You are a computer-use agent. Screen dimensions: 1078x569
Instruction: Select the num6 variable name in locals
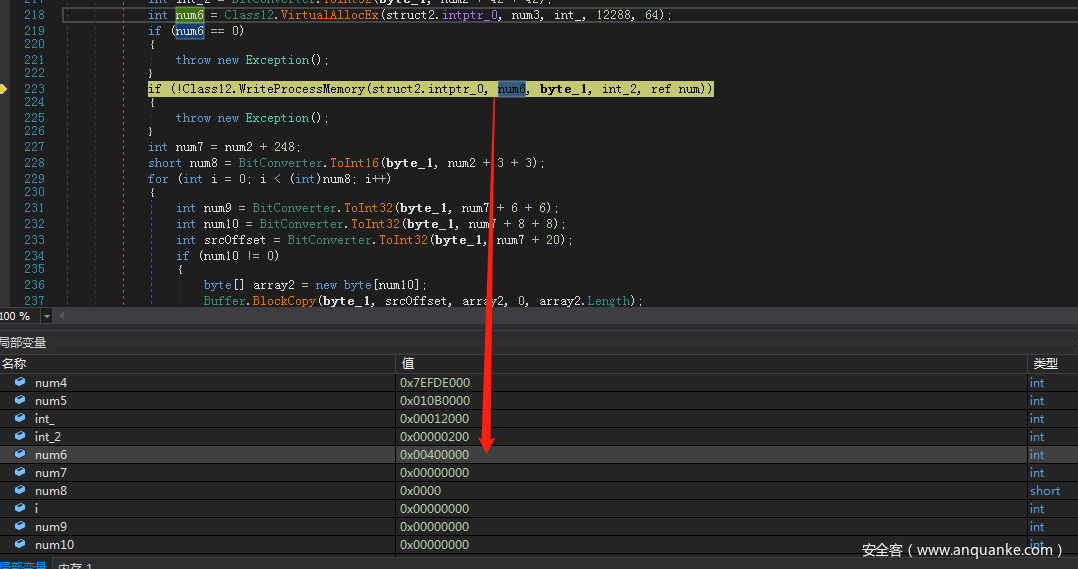pos(51,454)
